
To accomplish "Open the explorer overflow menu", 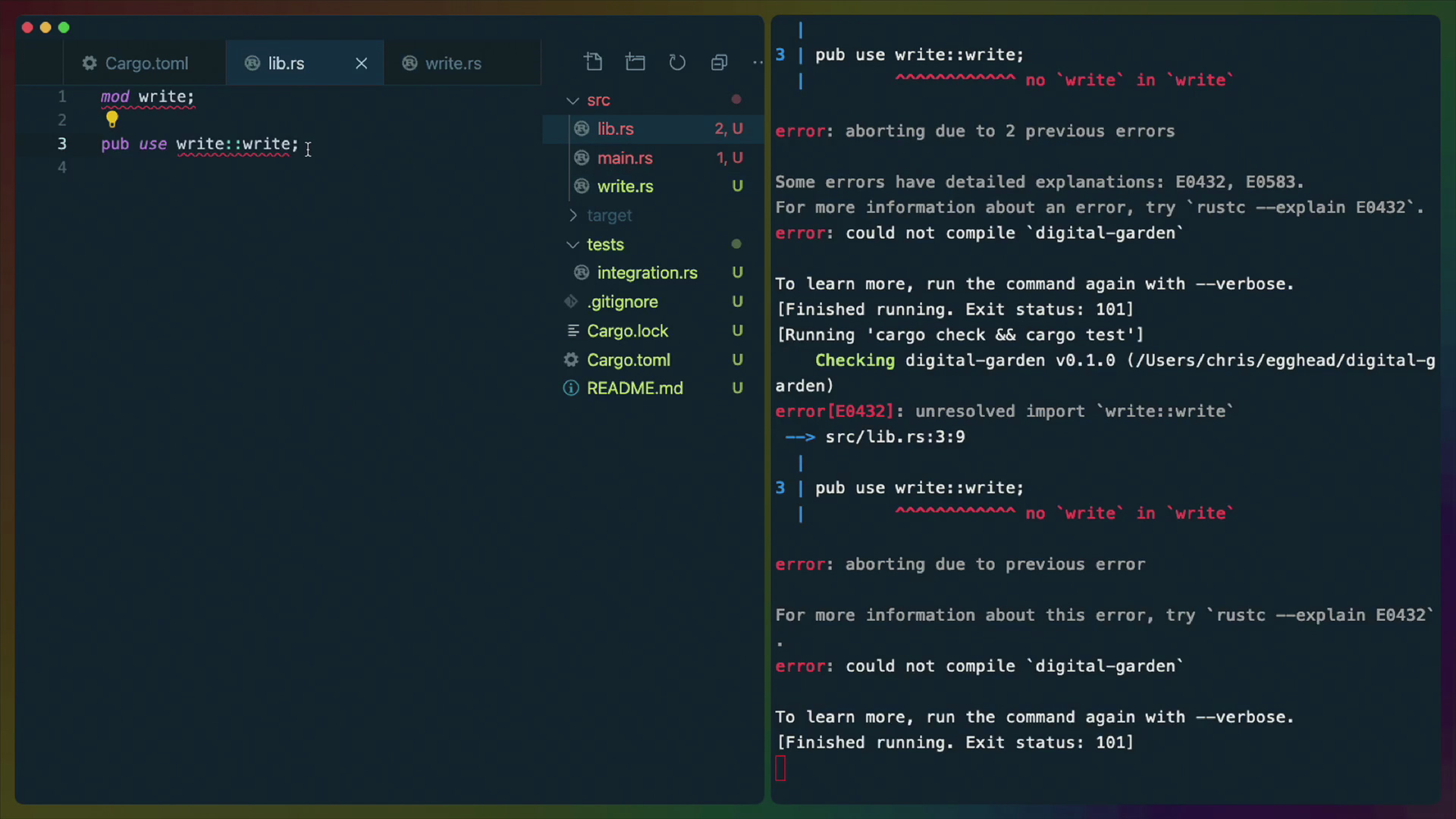I will pos(757,62).
